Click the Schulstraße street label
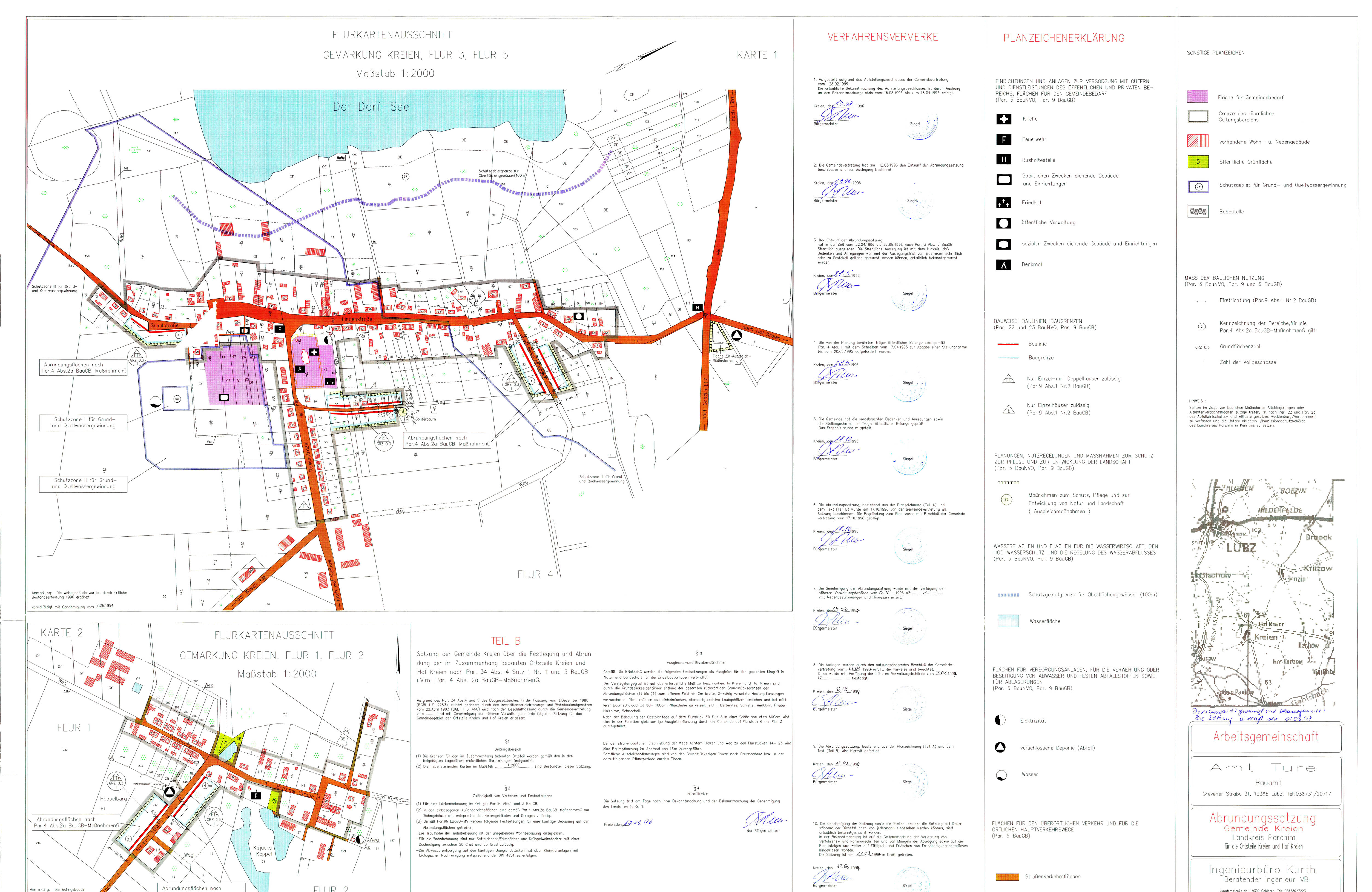The width and height of the screenshot is (1372, 892). coord(164,326)
